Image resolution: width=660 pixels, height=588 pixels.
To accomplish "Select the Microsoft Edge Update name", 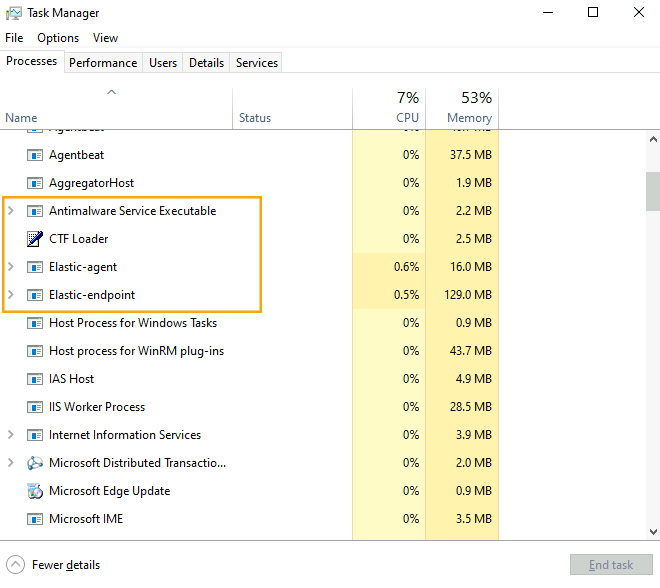I will pos(109,491).
